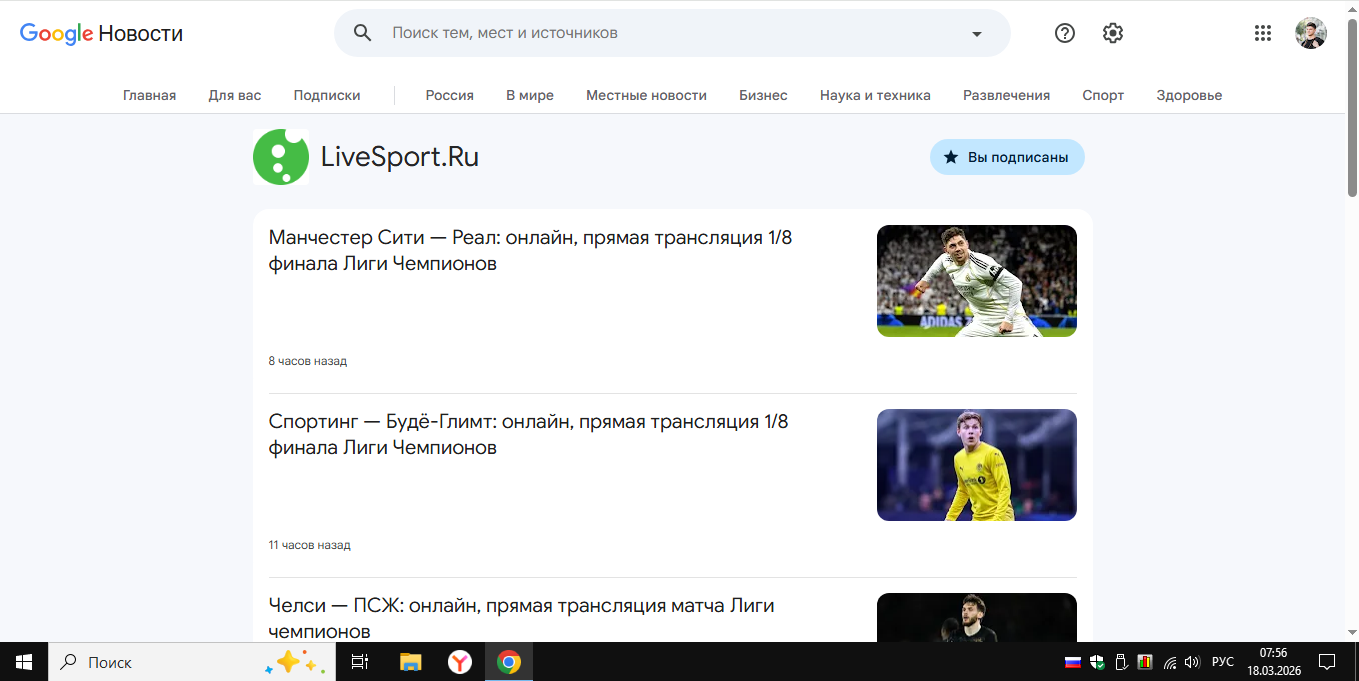
Task: Switch input language РУС indicator
Action: pyautogui.click(x=1223, y=662)
